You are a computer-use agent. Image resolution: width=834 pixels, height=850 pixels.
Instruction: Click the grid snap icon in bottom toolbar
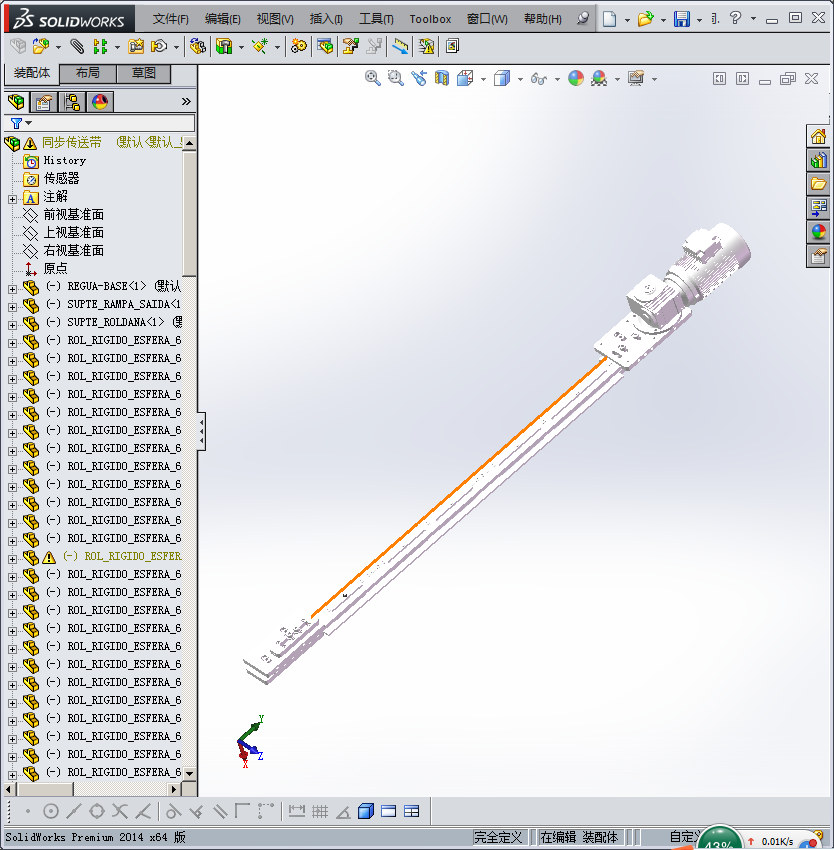pos(320,811)
